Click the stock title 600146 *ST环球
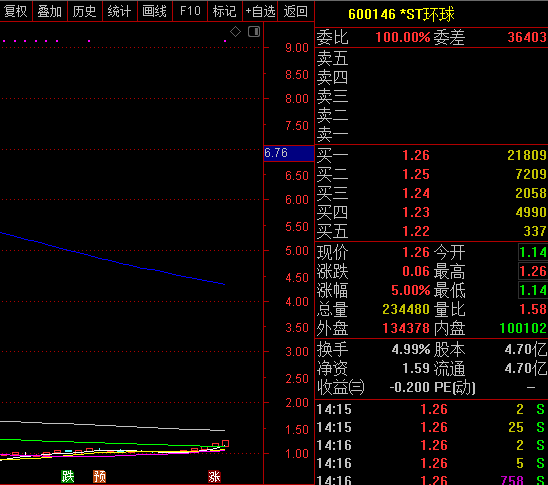548x485 pixels. [401, 14]
